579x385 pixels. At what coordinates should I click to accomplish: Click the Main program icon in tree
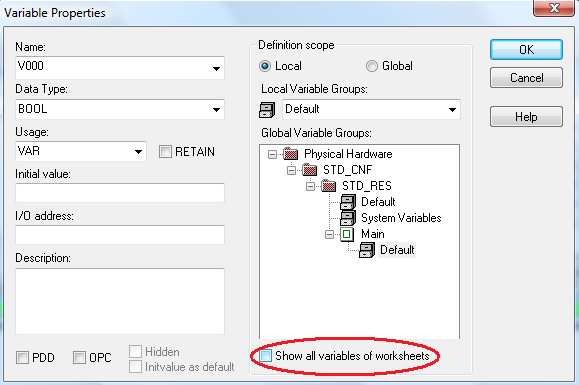[347, 234]
